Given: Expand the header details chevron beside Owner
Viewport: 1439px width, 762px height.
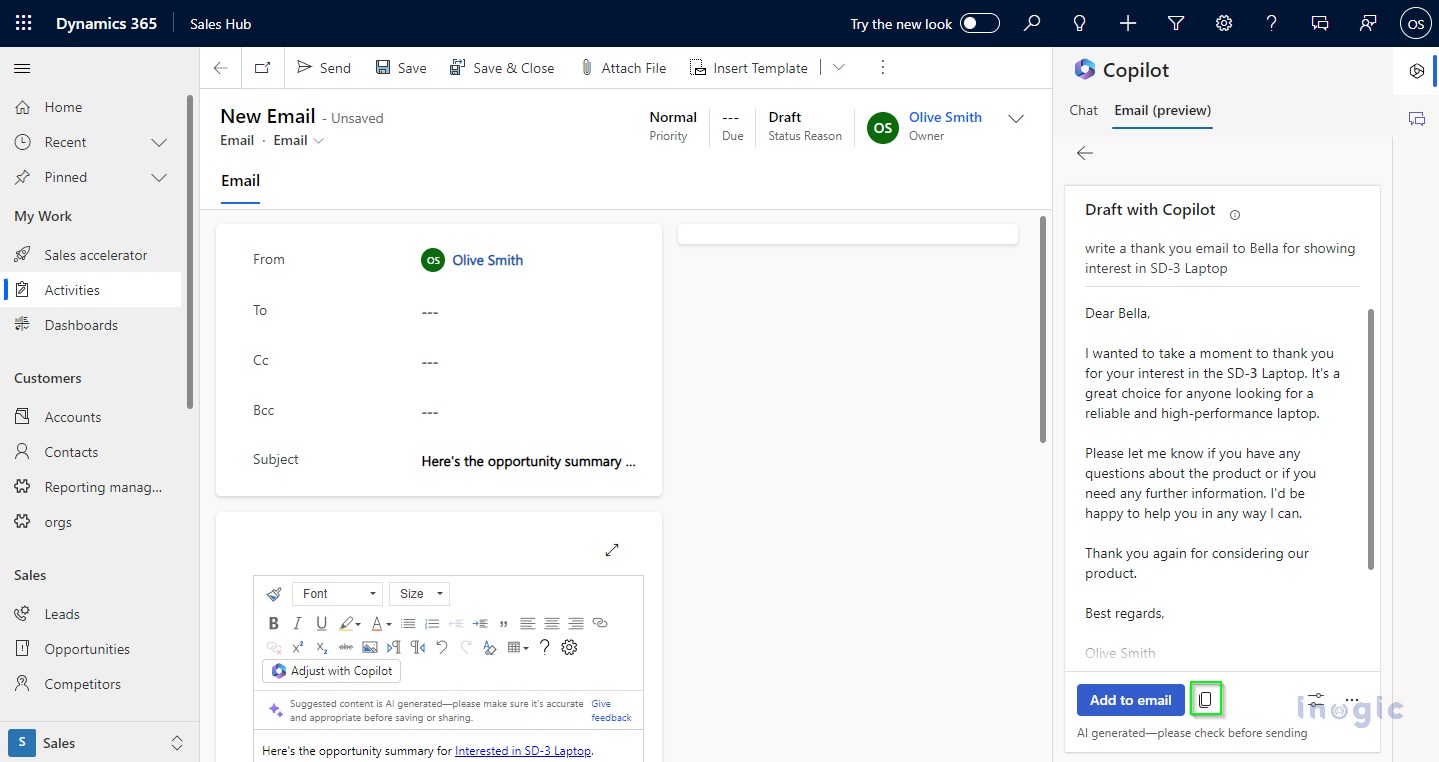Looking at the screenshot, I should 1016,119.
